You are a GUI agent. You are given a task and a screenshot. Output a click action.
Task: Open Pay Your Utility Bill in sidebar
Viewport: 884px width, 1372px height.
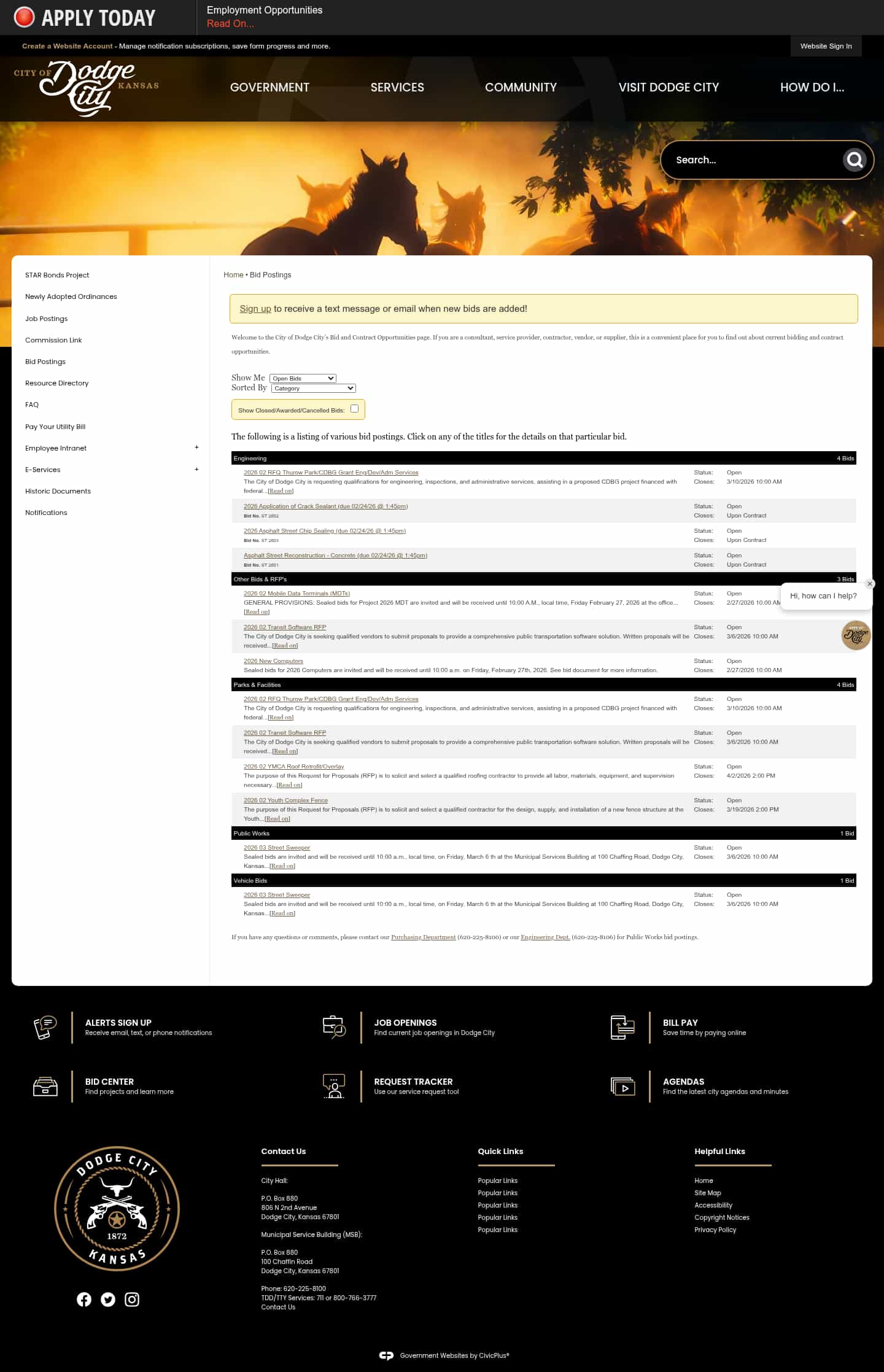tap(55, 427)
